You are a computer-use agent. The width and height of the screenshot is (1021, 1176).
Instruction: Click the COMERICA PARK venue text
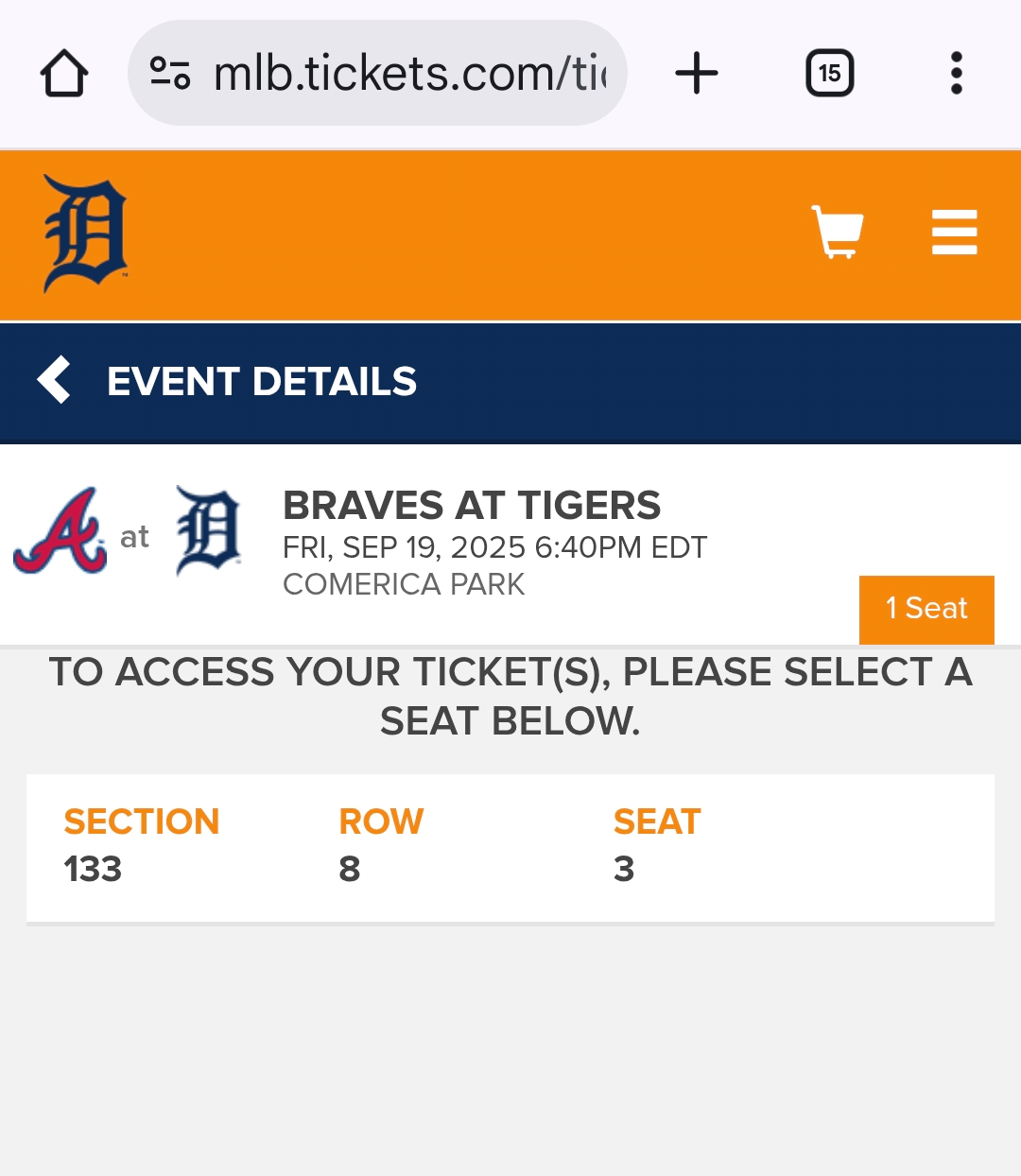click(404, 584)
